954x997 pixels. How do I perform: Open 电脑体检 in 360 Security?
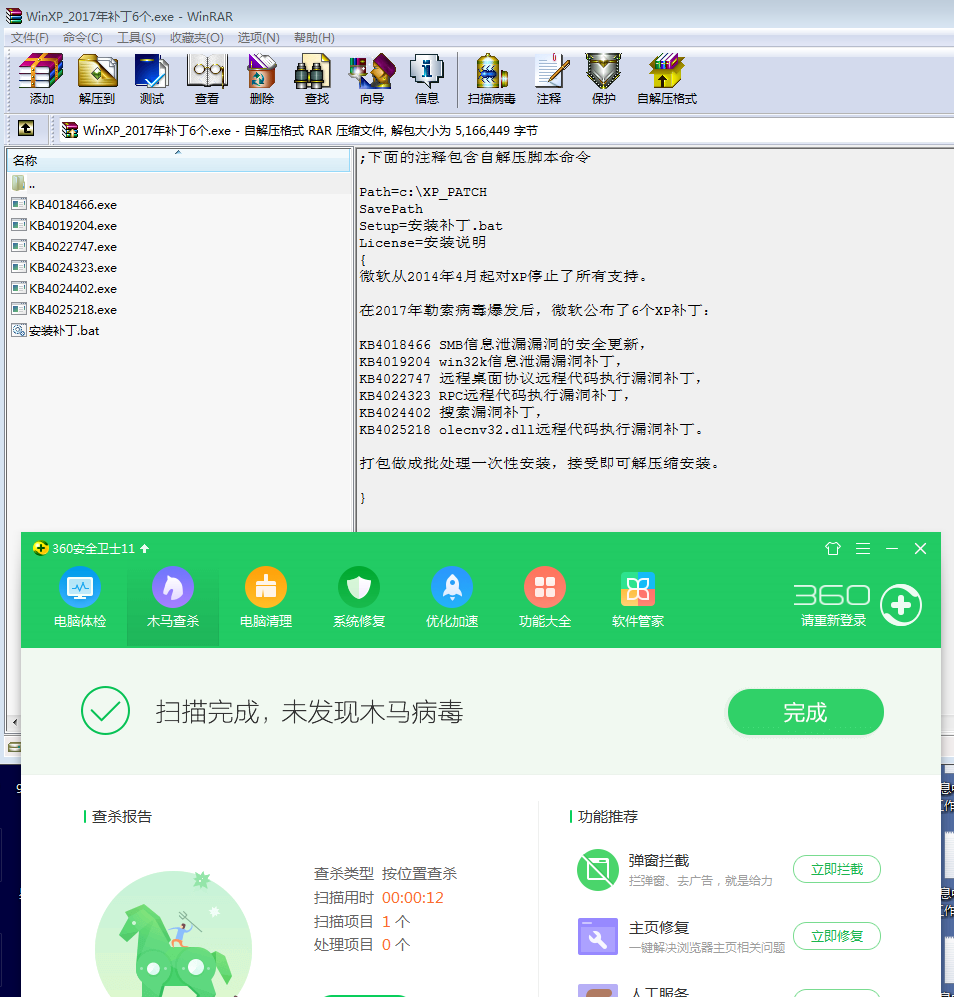(80, 597)
